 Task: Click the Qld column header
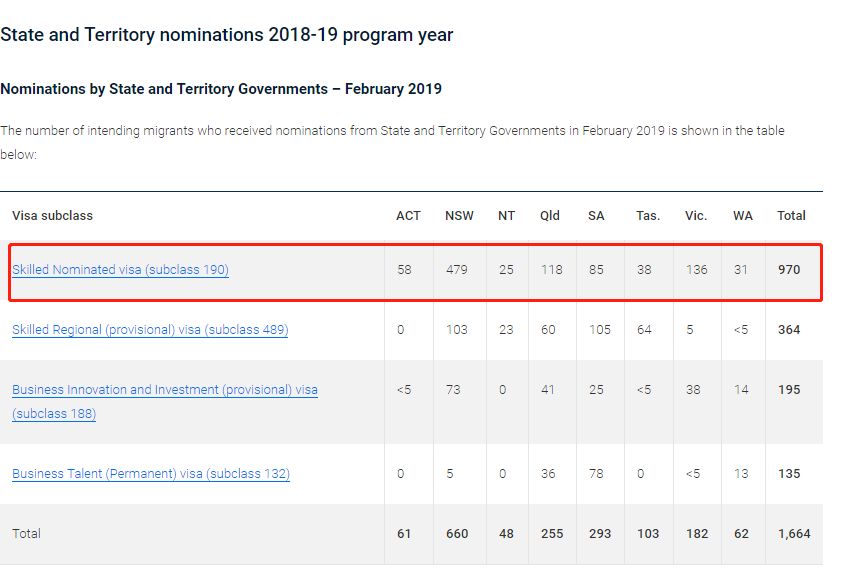click(x=549, y=216)
